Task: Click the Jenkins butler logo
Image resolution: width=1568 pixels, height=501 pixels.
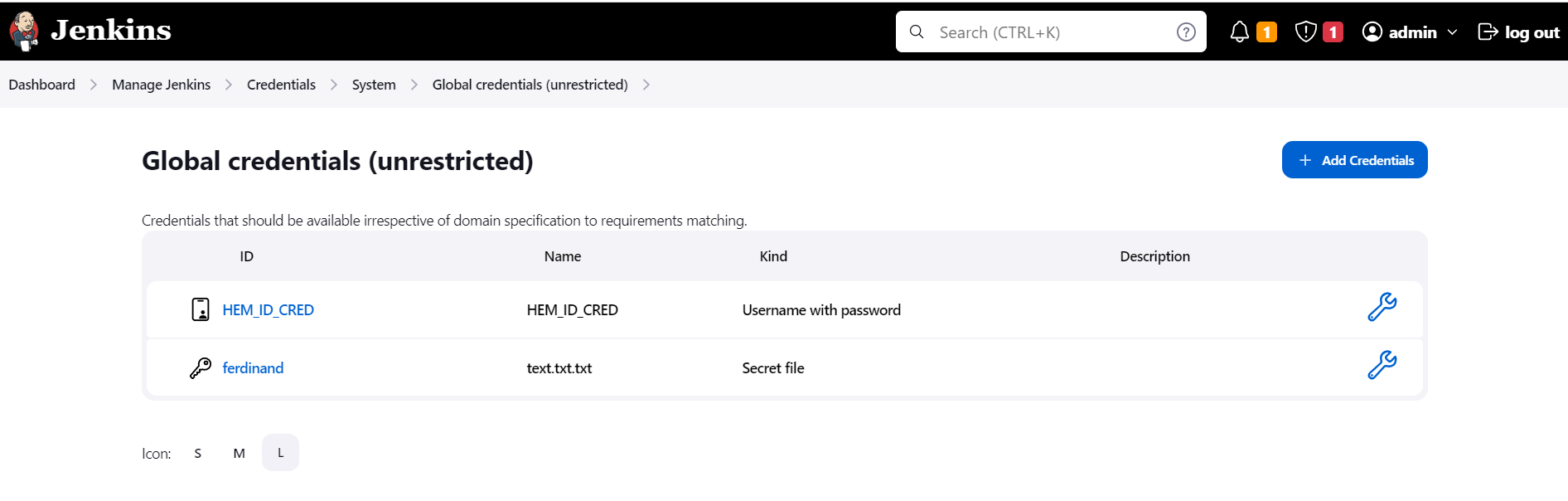Action: click(x=24, y=32)
